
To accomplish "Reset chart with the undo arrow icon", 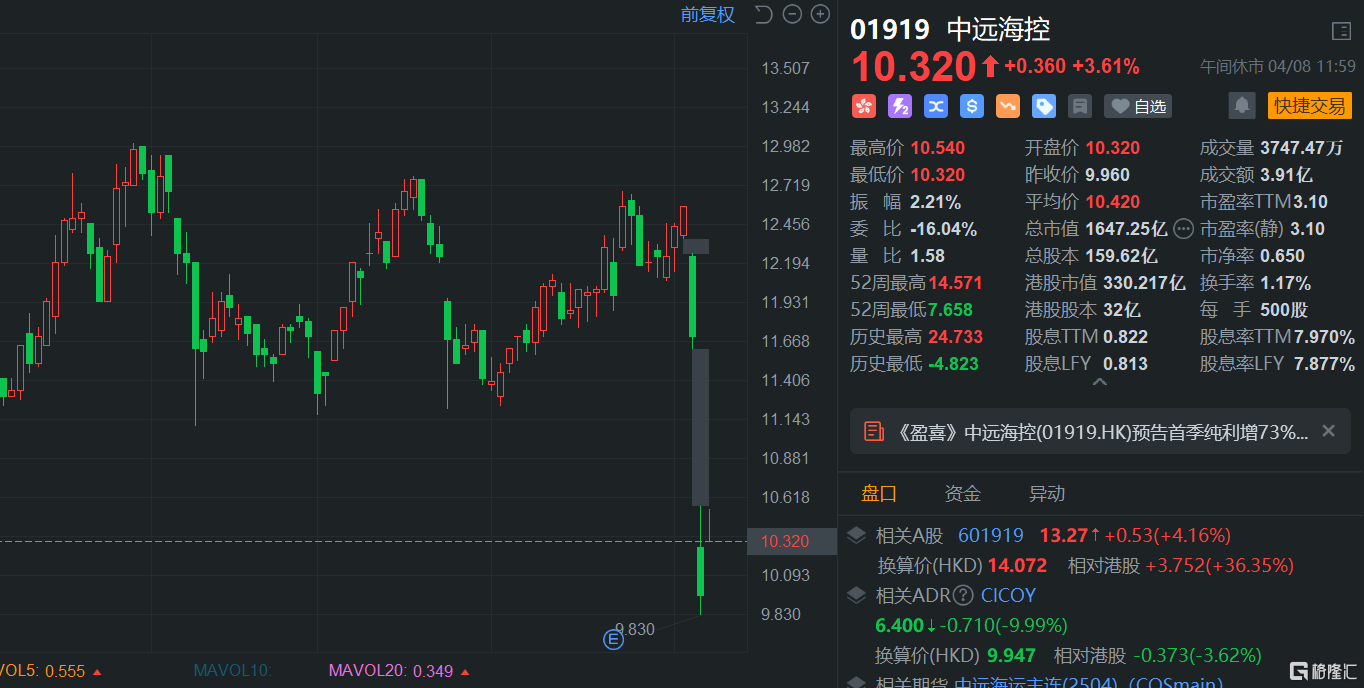I will click(x=764, y=14).
